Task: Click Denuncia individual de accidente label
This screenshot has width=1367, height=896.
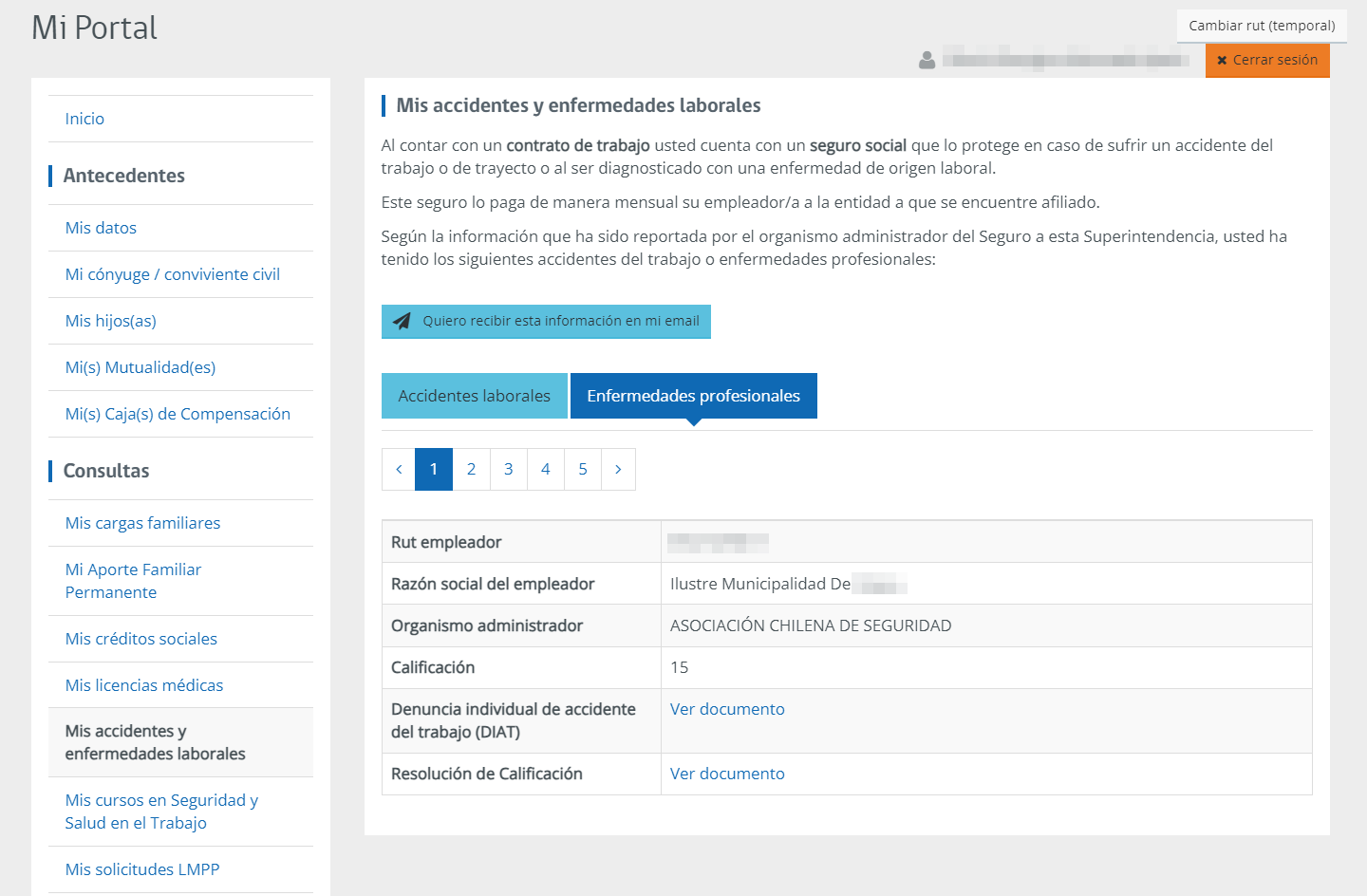Action: point(514,720)
